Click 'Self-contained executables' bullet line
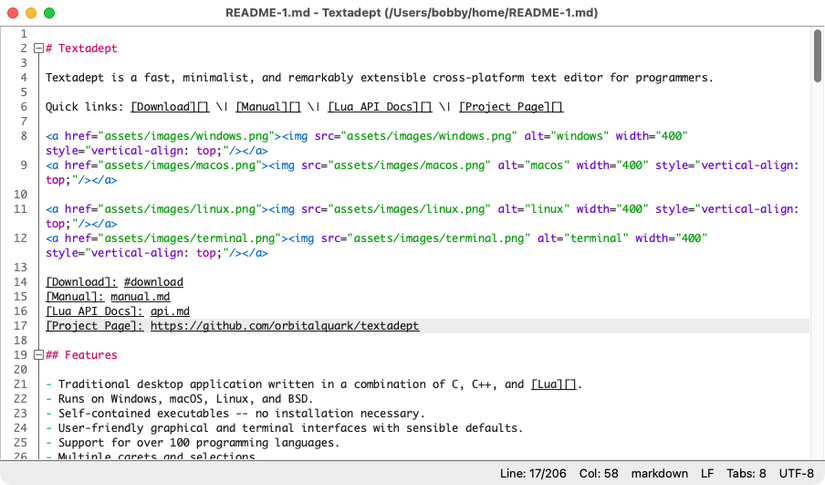The image size is (825, 485). [242, 413]
